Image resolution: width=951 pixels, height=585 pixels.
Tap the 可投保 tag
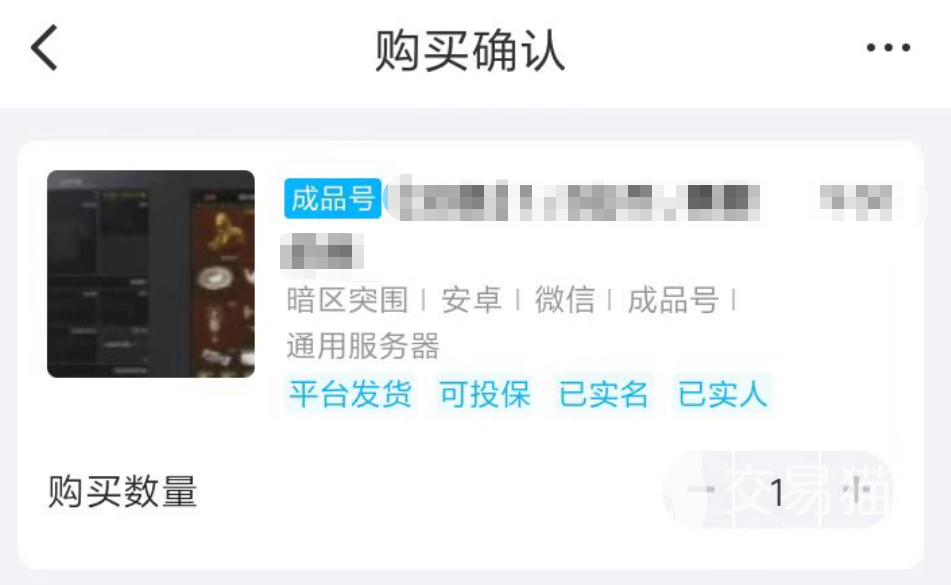[x=485, y=394]
